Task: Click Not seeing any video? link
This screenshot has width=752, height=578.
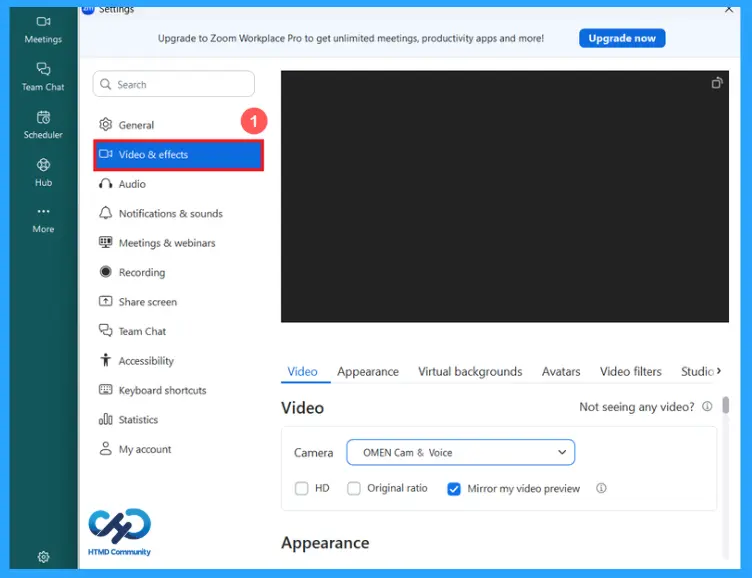Action: click(636, 407)
